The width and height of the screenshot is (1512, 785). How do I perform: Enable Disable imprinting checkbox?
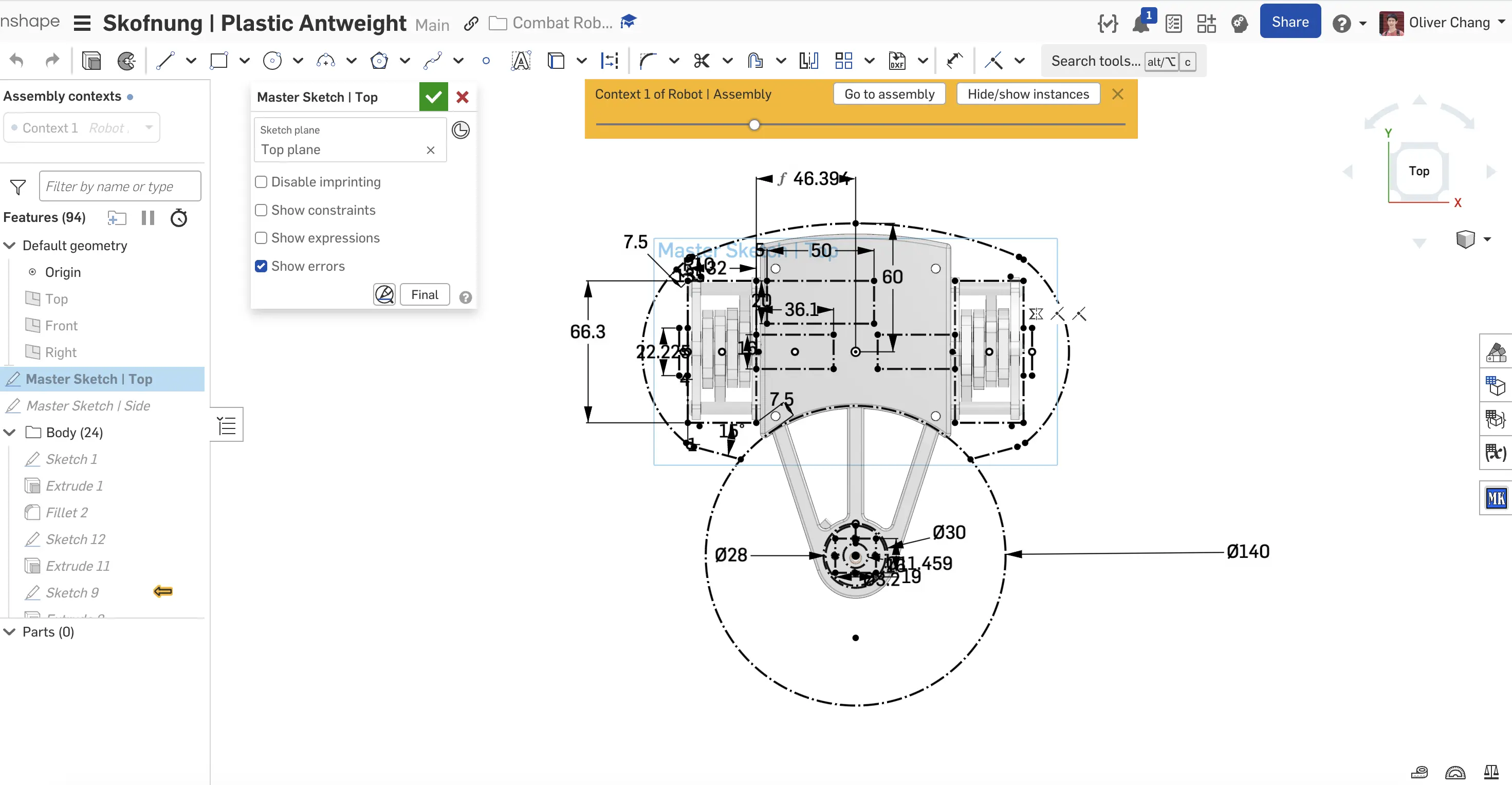tap(261, 182)
